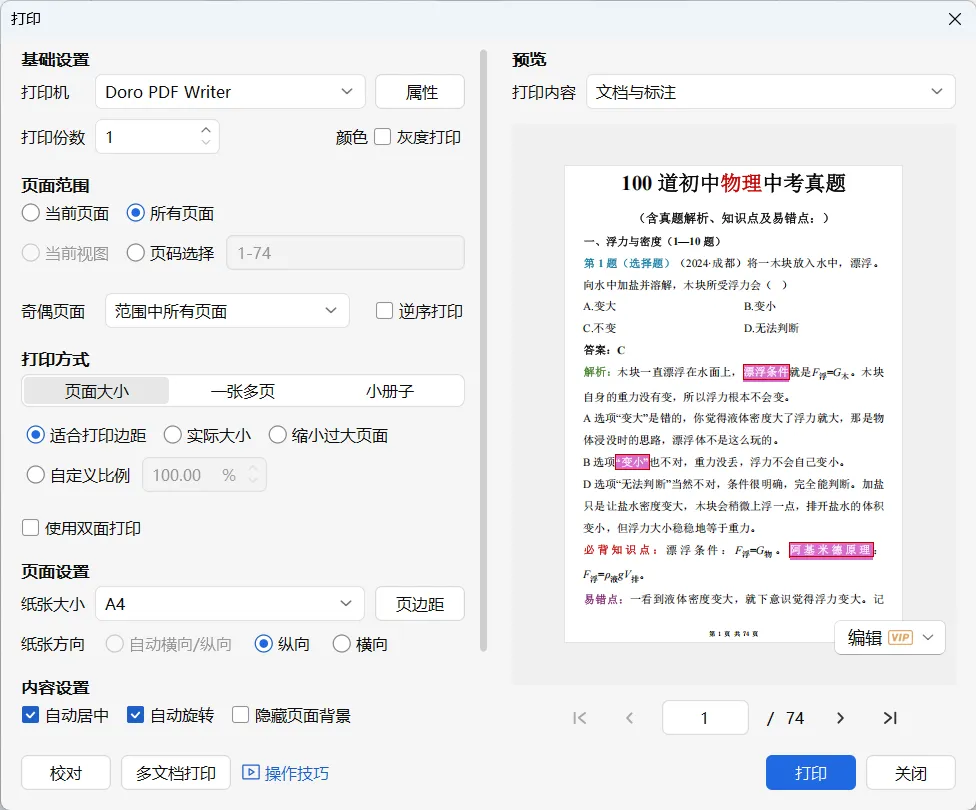This screenshot has width=976, height=810.
Task: Open 页边距 settings button
Action: [x=420, y=604]
